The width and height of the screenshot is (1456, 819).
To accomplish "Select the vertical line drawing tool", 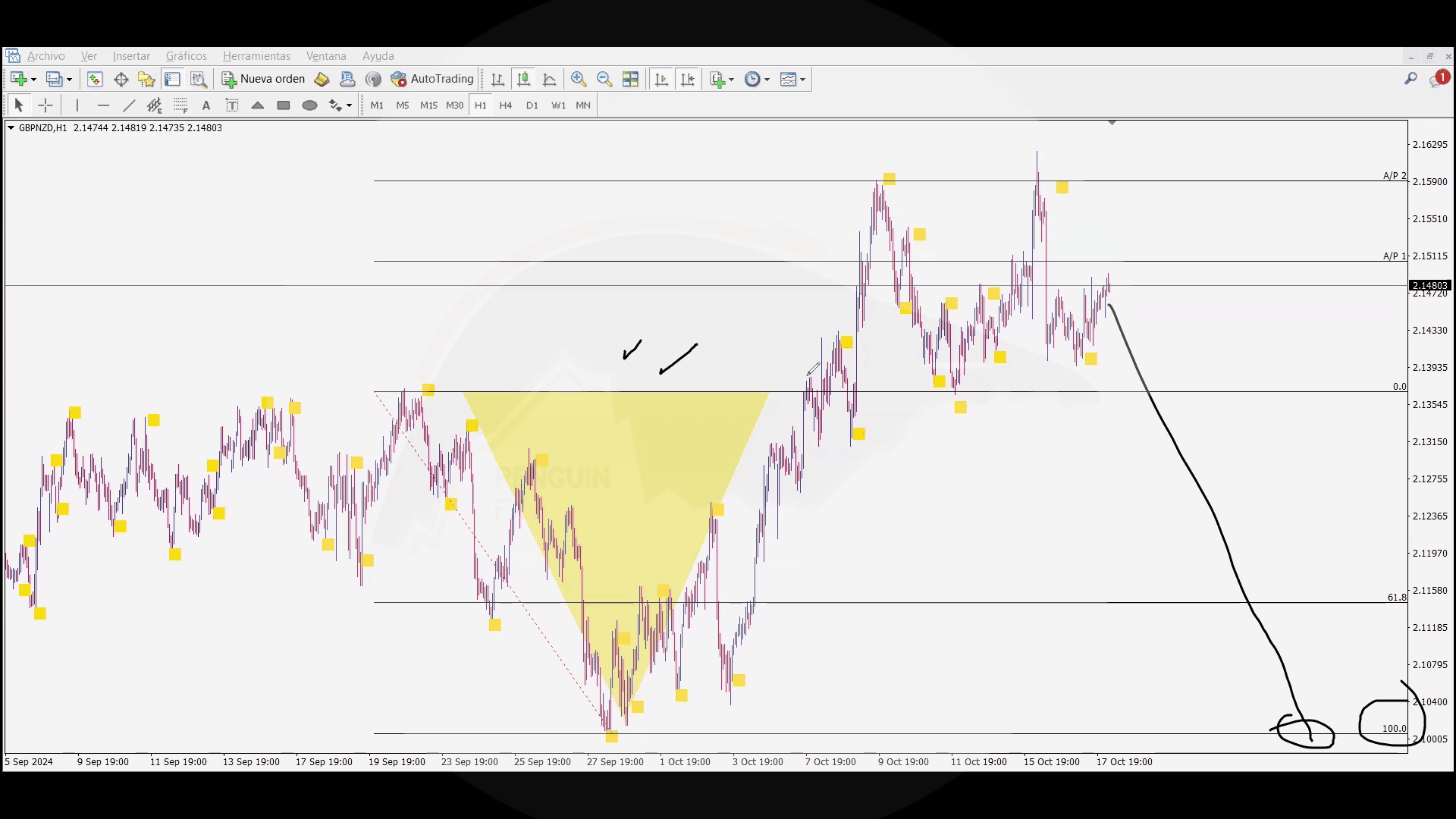I will pyautogui.click(x=77, y=105).
